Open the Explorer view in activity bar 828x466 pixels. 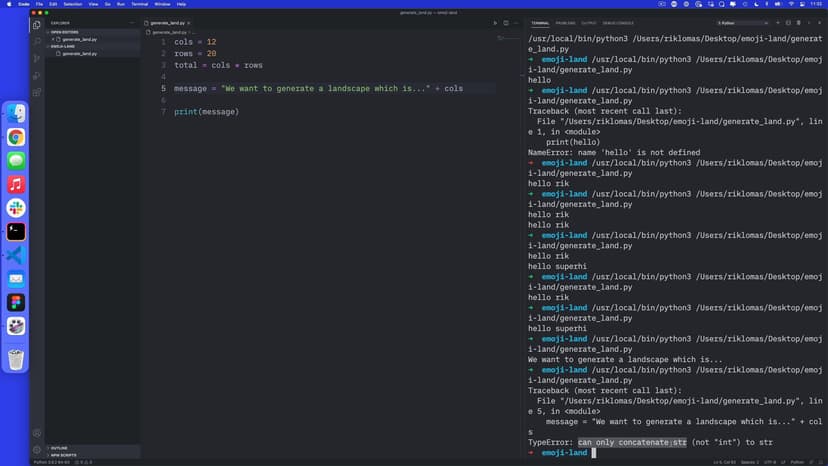tap(37, 25)
